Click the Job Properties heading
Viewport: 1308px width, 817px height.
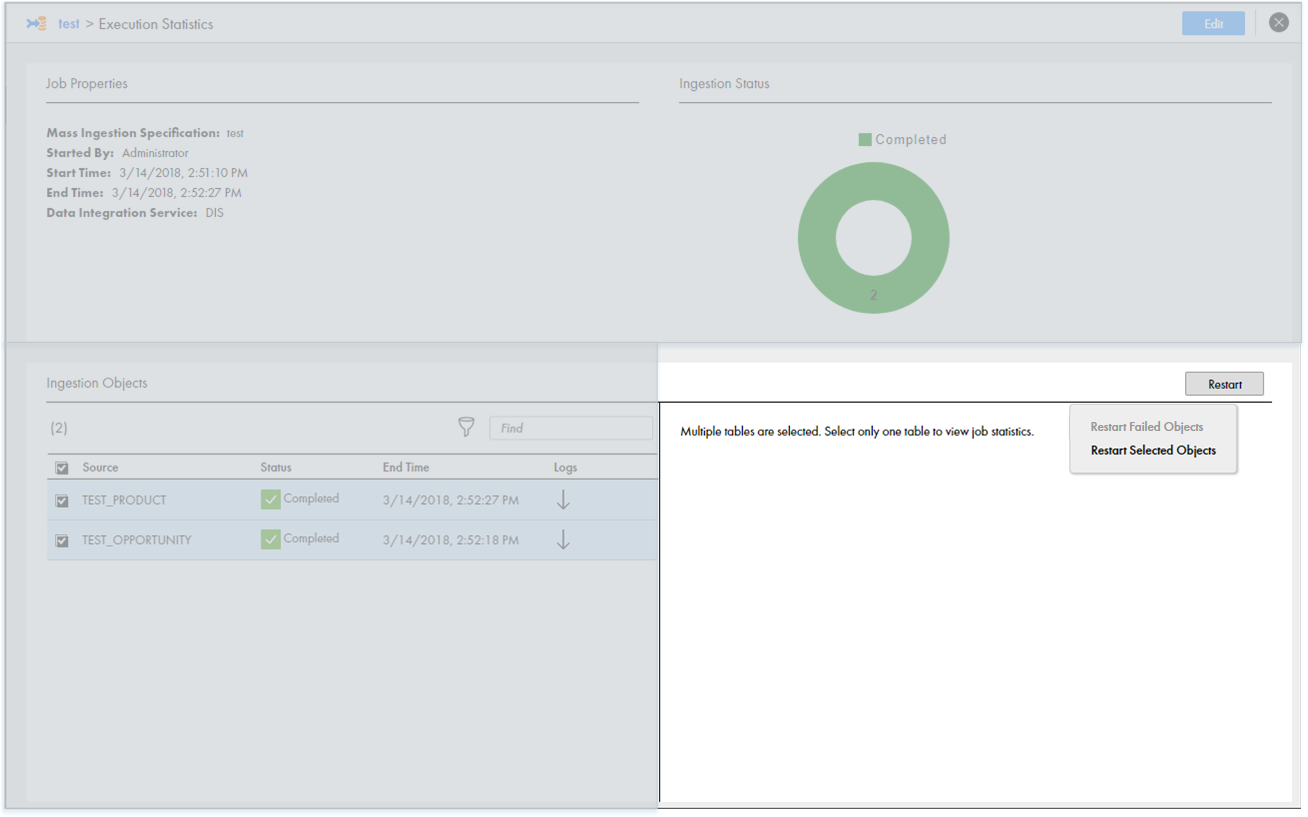(86, 84)
